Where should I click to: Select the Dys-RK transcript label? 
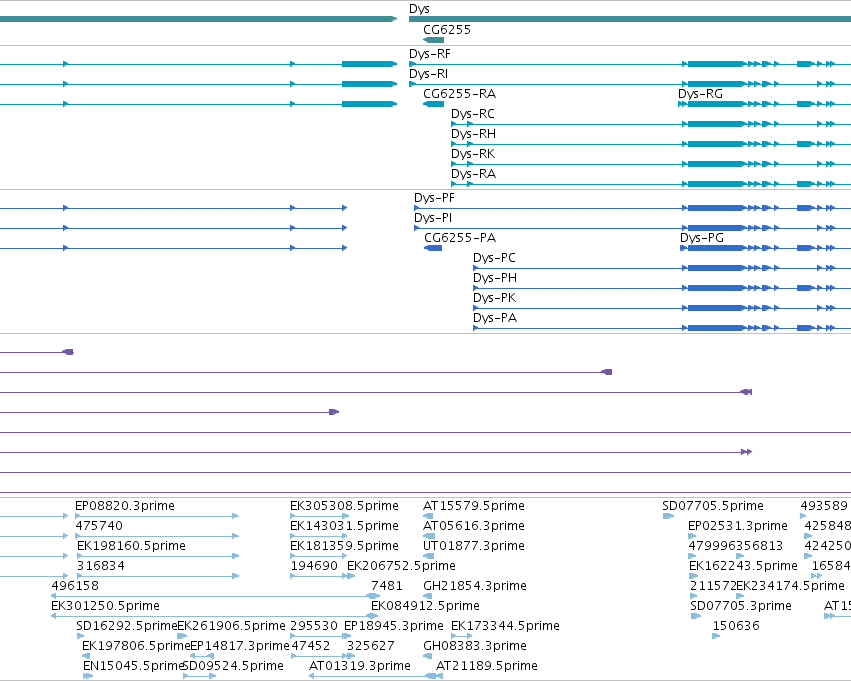tap(473, 154)
